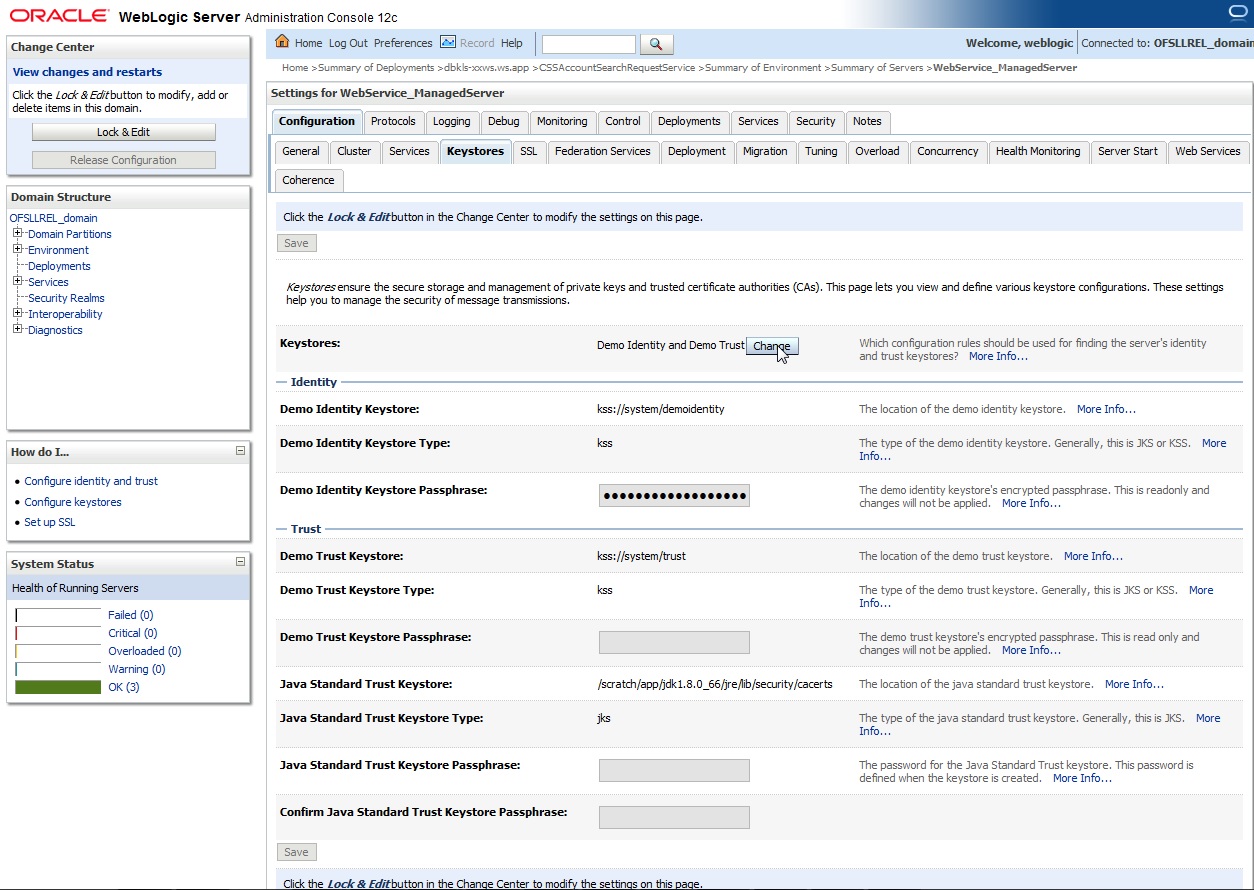Click the Oracle logo icon at top right
Viewport: 1254px width, 890px height.
coord(1240,12)
